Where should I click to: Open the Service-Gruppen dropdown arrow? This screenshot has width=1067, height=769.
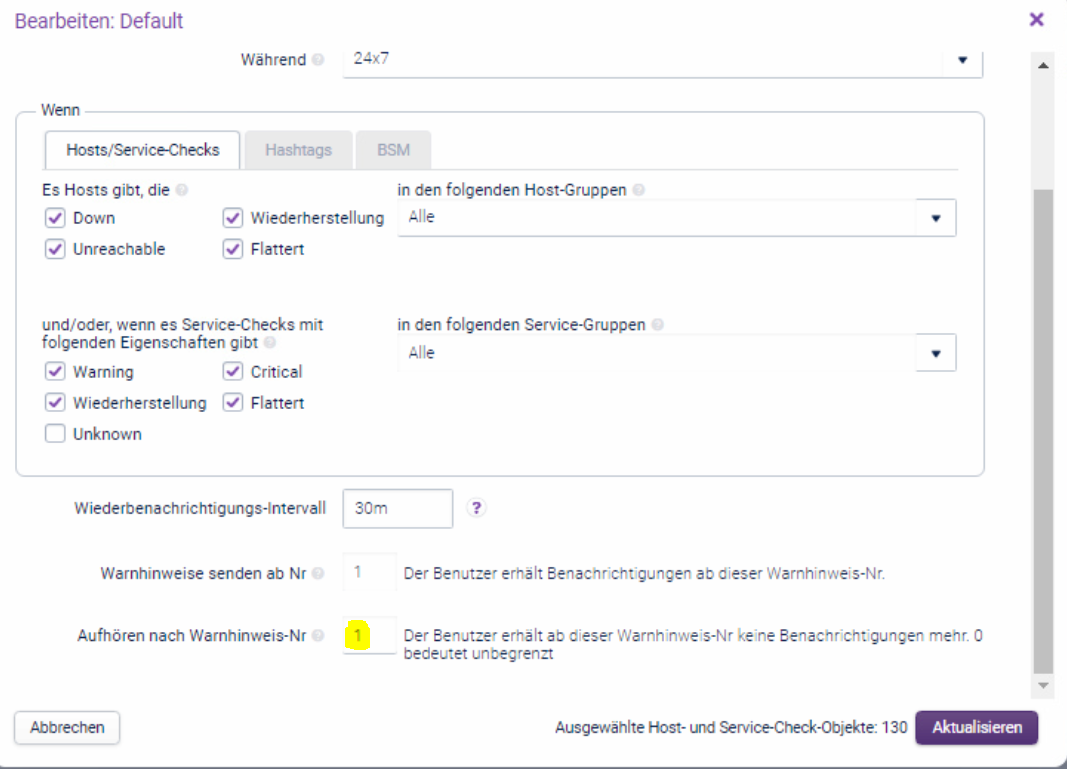(936, 353)
